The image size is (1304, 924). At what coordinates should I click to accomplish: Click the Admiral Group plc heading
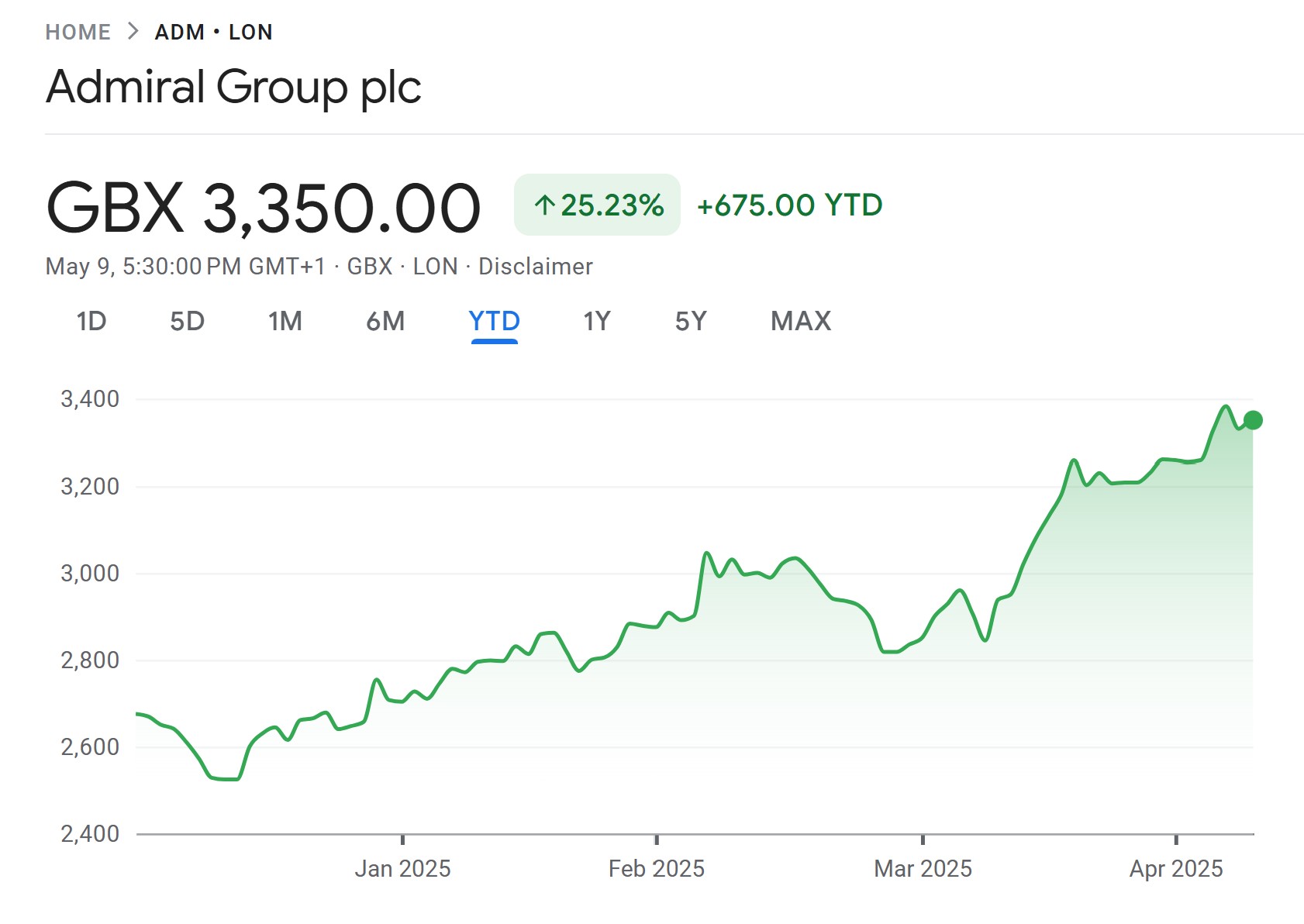(233, 86)
